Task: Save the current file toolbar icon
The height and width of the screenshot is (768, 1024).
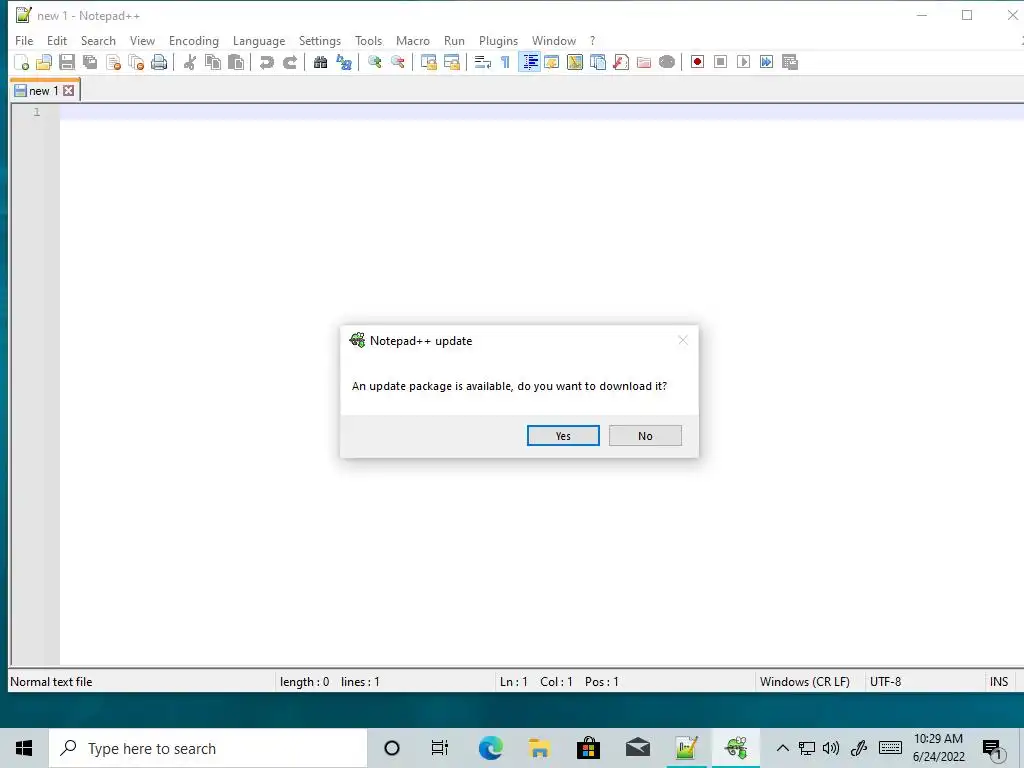Action: tap(67, 62)
